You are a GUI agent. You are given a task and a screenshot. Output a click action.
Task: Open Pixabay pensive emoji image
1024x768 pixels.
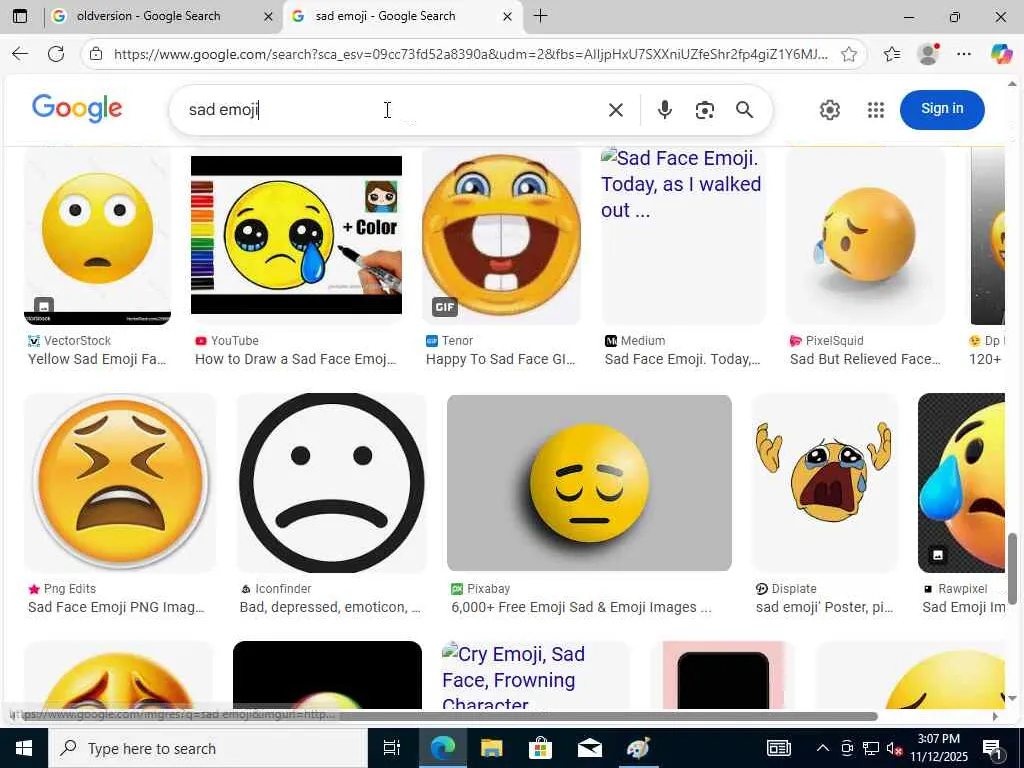(x=589, y=483)
